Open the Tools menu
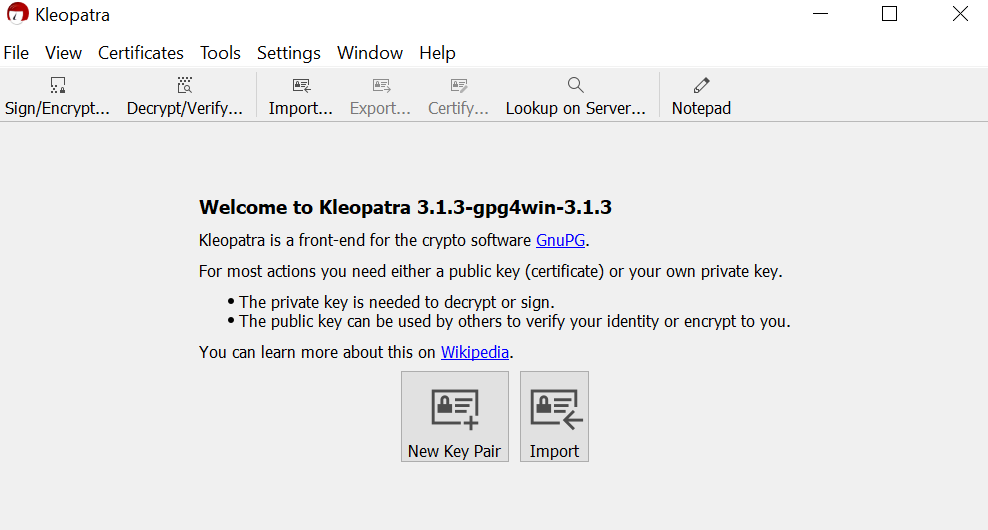 (x=220, y=53)
